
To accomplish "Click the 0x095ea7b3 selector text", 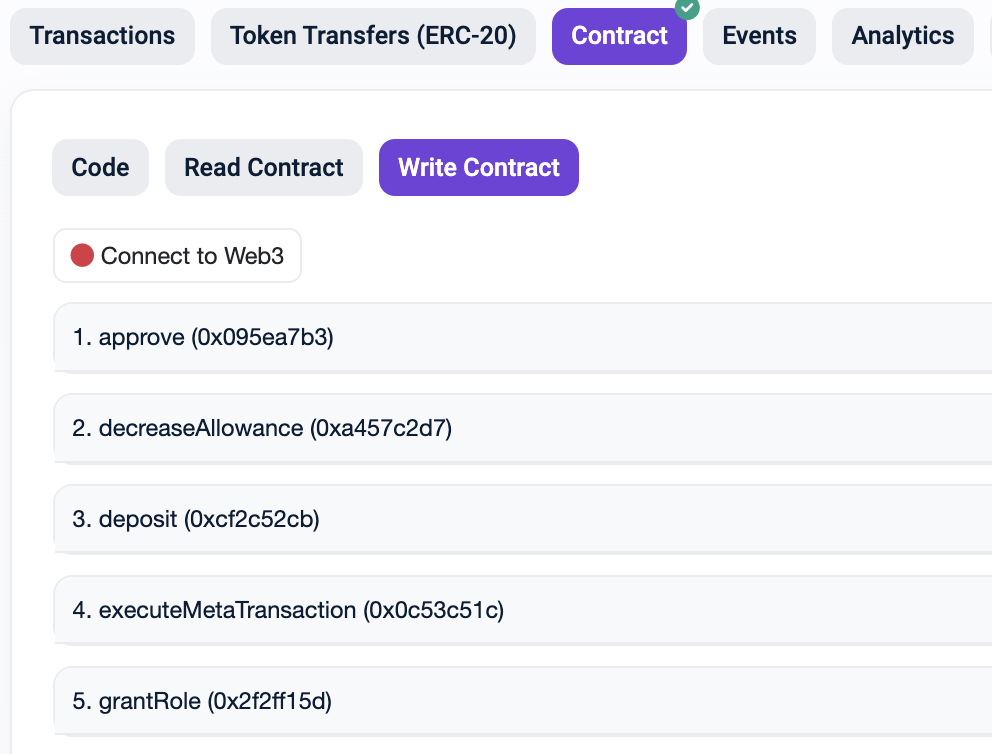I will pos(262,338).
